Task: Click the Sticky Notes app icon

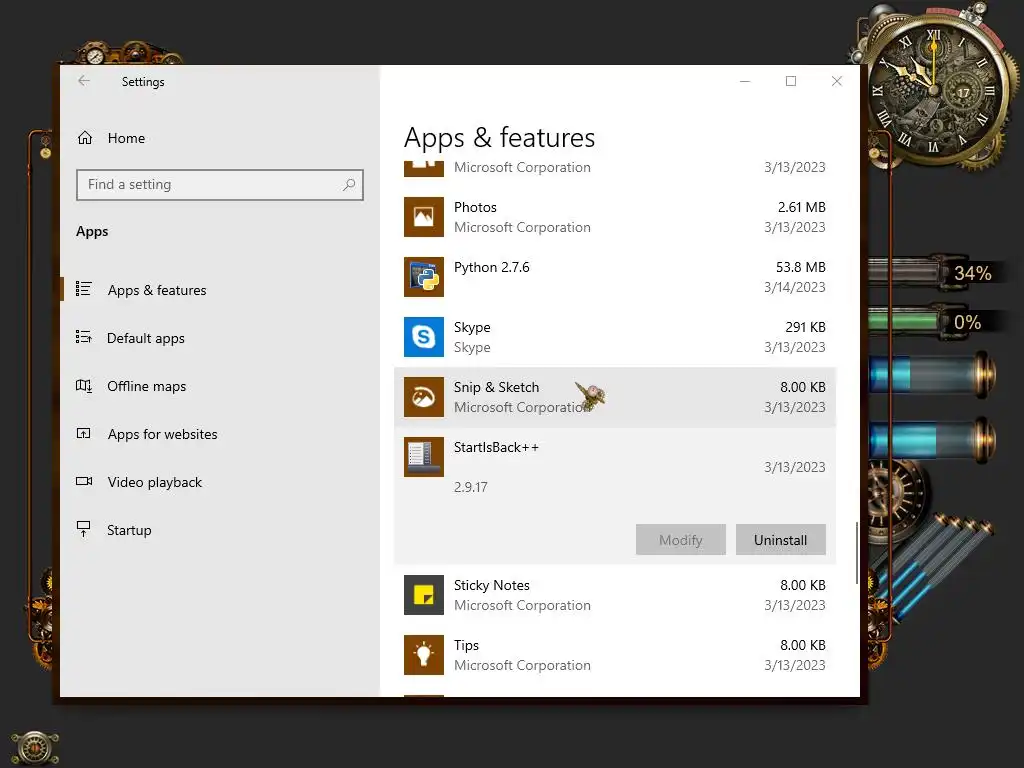Action: tap(424, 595)
